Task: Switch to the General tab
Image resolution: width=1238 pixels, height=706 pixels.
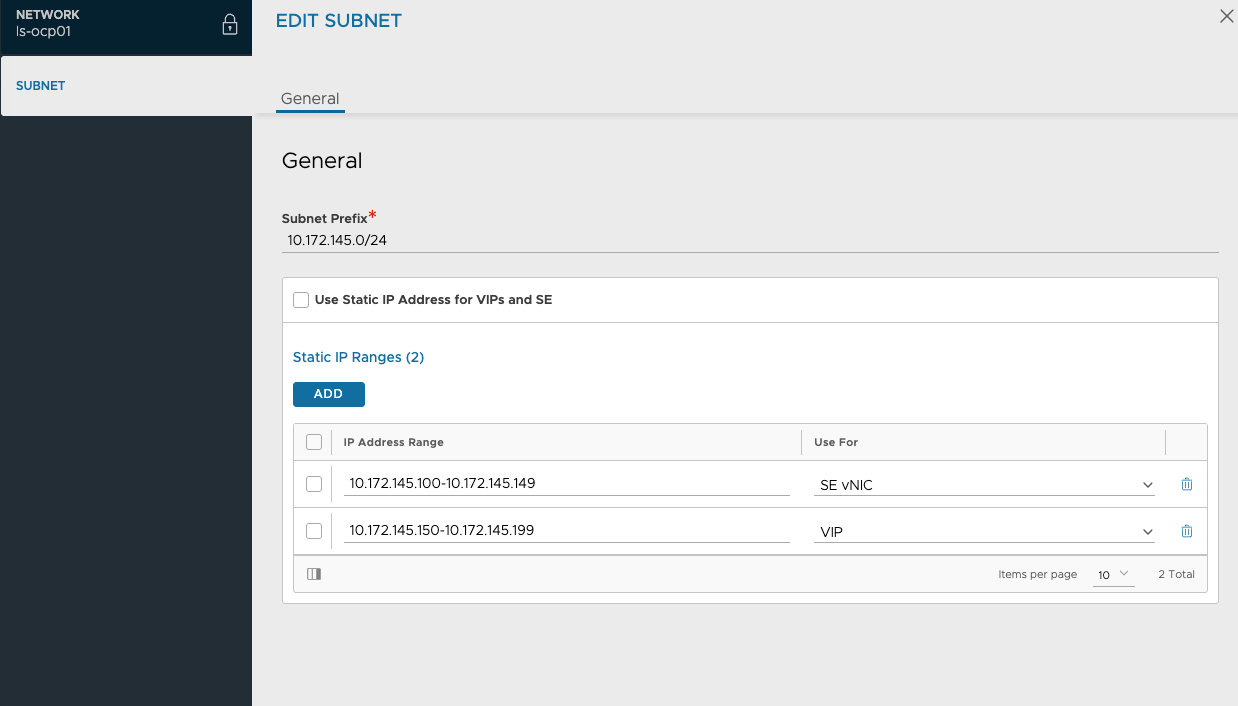Action: click(310, 99)
